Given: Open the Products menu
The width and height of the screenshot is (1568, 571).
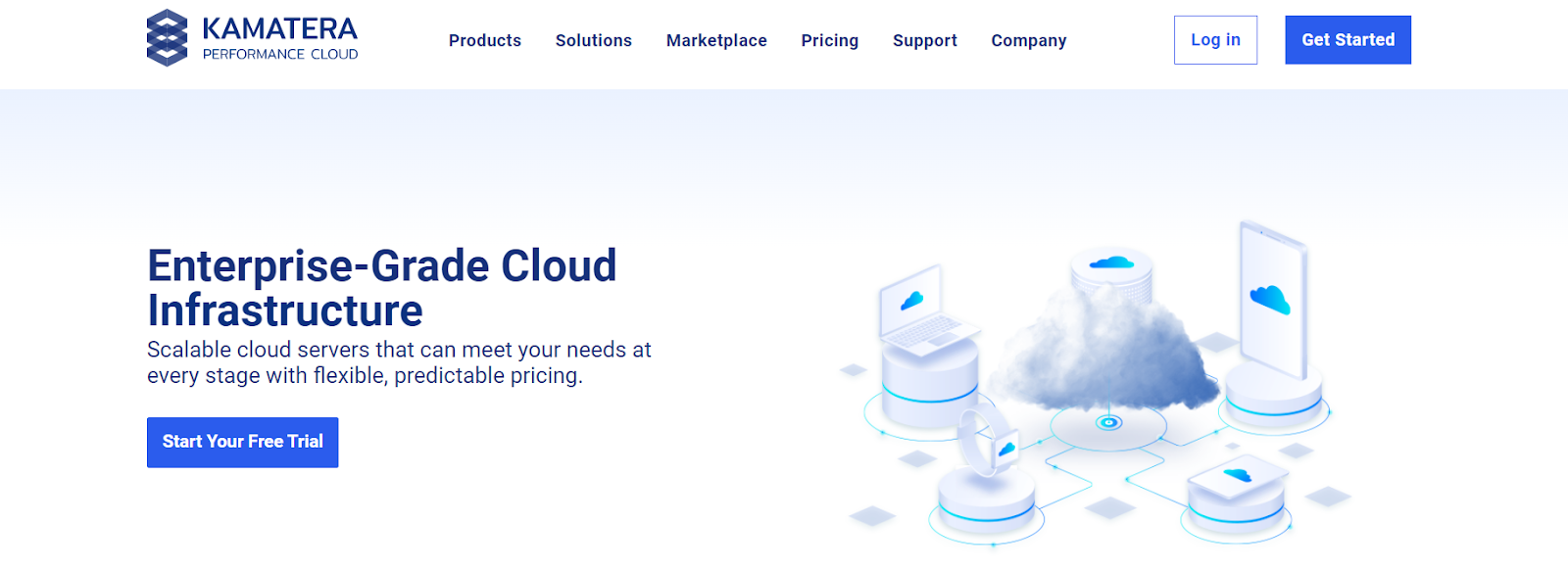Looking at the screenshot, I should (485, 40).
